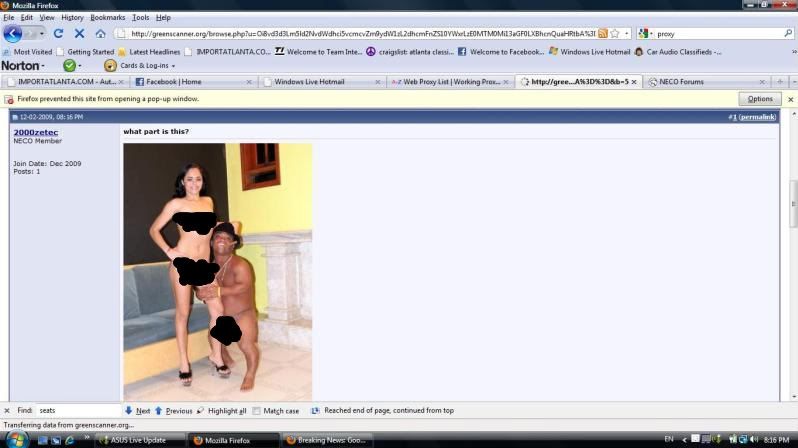Viewport: 798px width, 448px height.
Task: Toggle Highlight all in find bar
Action: click(x=221, y=410)
